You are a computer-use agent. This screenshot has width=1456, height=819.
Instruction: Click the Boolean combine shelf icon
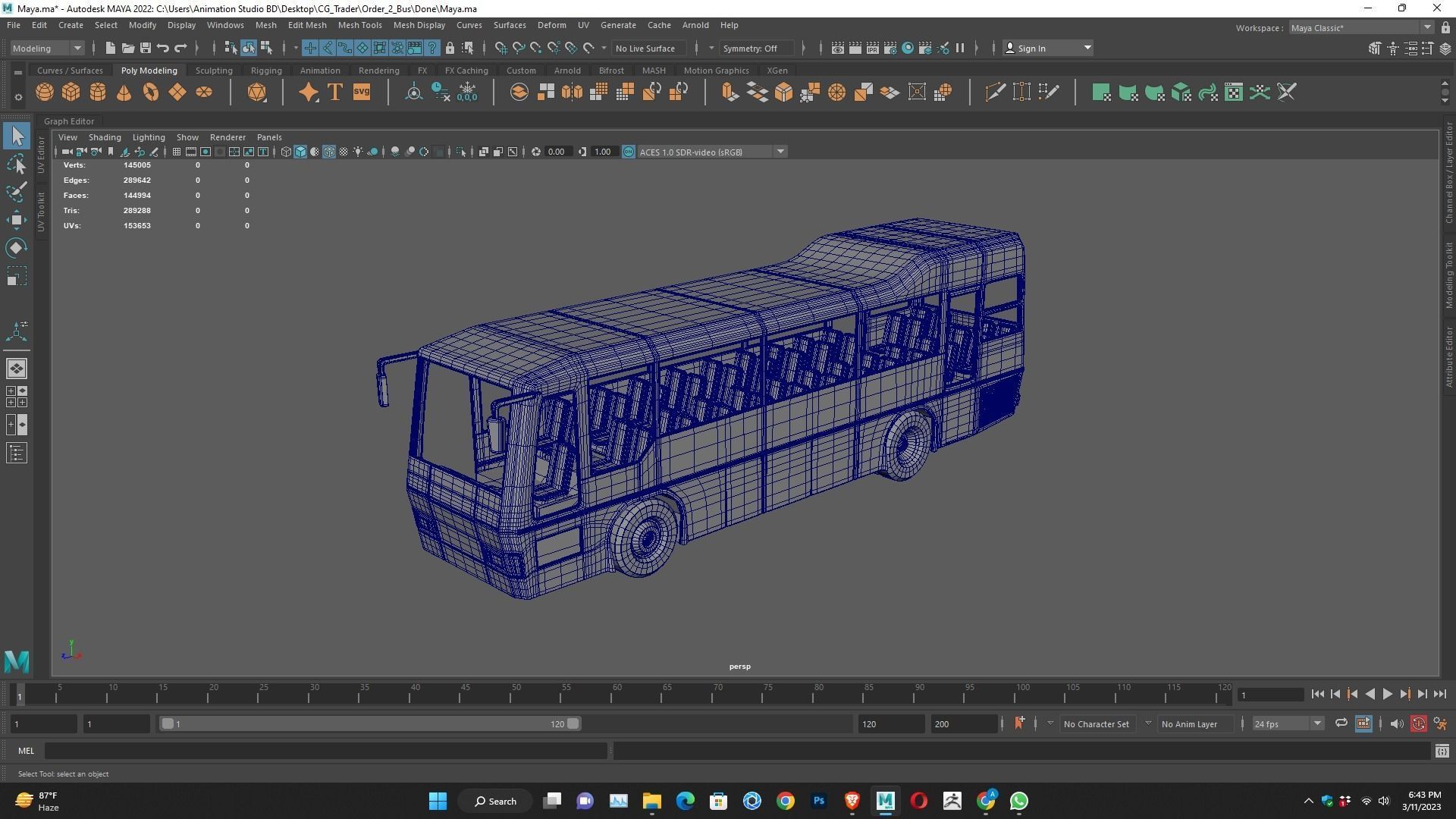tap(519, 93)
